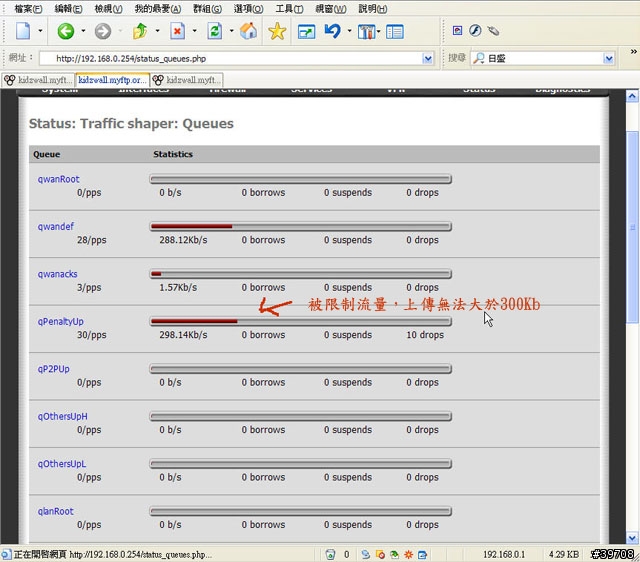Open the 檔案(F) menu
This screenshot has height=562, width=640.
pos(28,9)
